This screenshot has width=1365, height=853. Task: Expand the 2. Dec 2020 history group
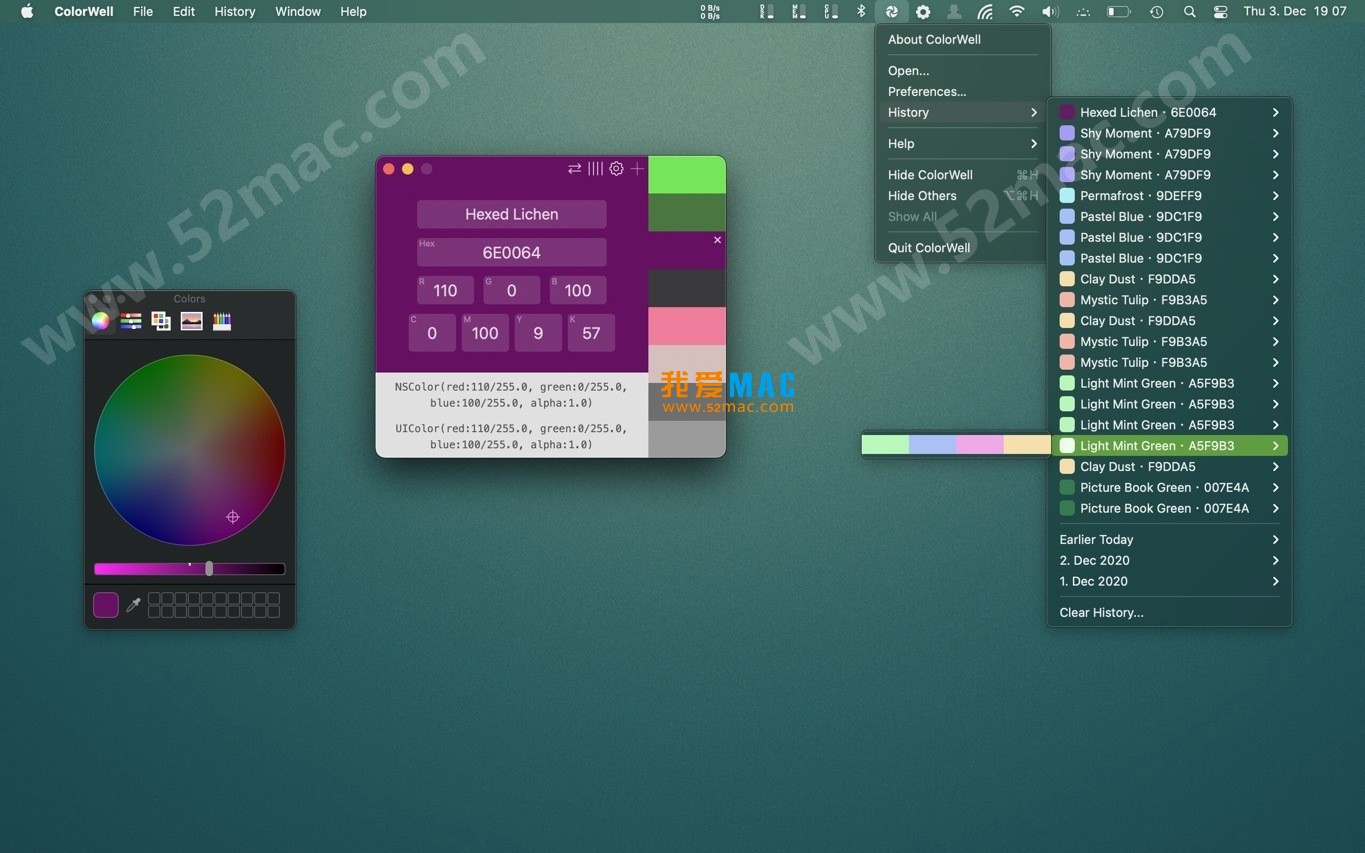1169,560
